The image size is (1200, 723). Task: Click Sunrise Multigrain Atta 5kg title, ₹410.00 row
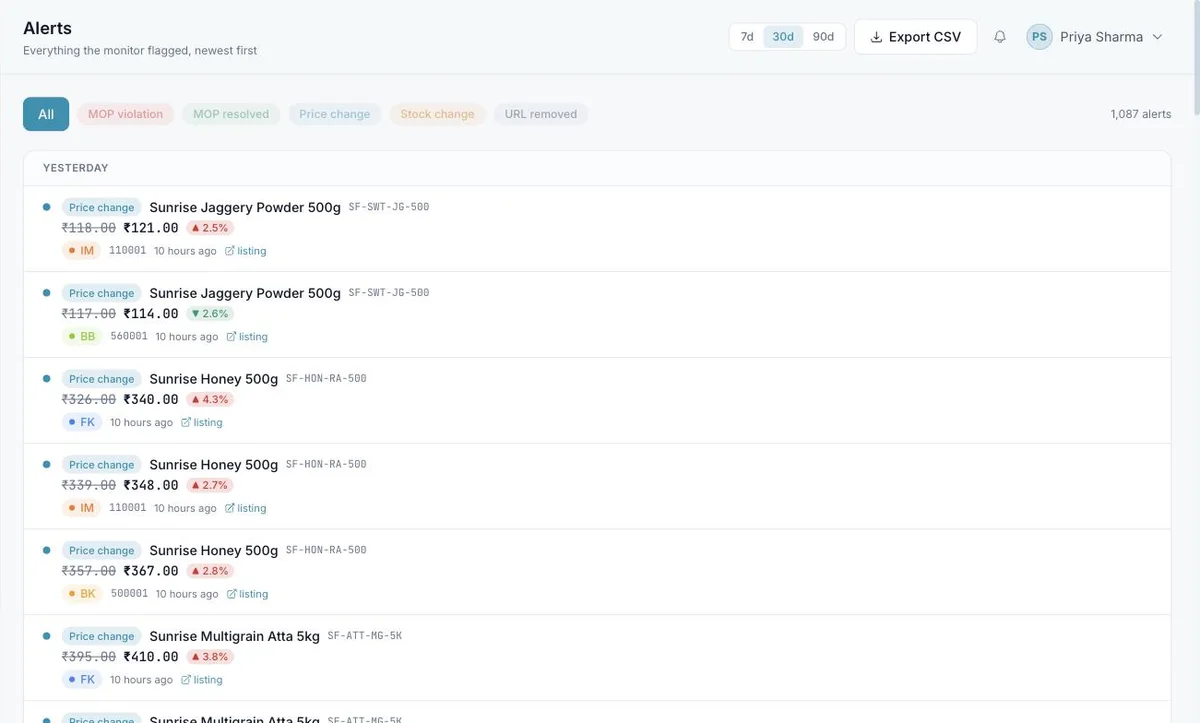click(x=235, y=636)
